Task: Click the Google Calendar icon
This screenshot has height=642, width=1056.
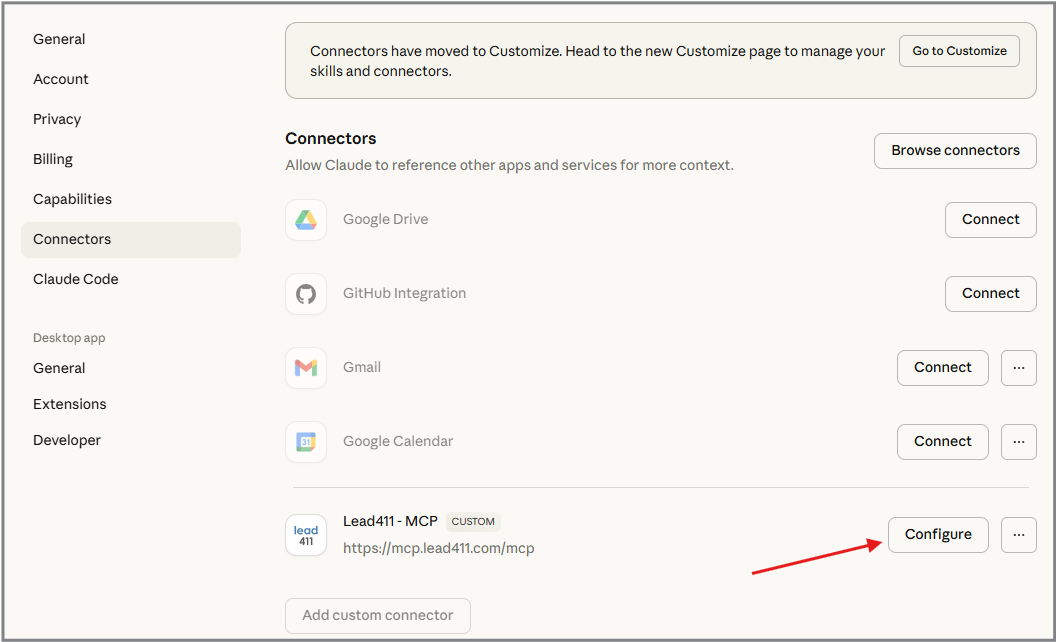Action: (306, 442)
